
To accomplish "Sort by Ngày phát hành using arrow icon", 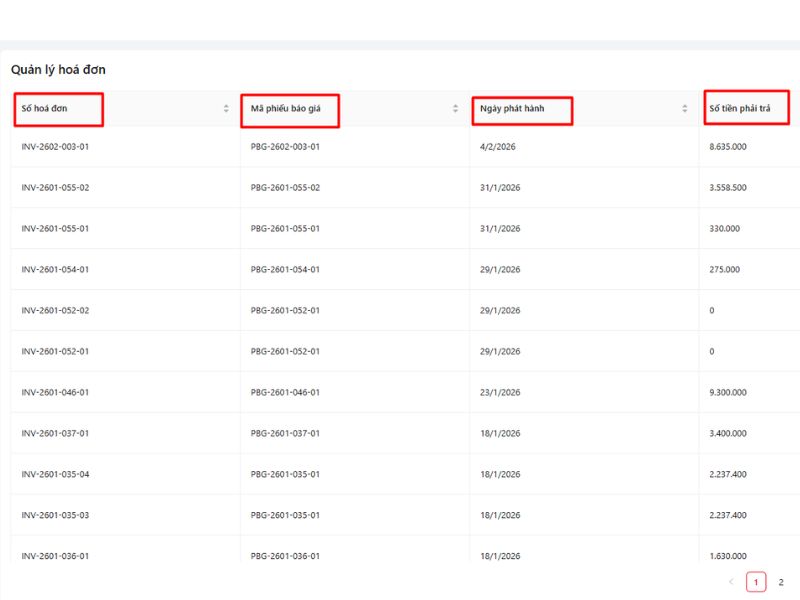I will [x=685, y=108].
